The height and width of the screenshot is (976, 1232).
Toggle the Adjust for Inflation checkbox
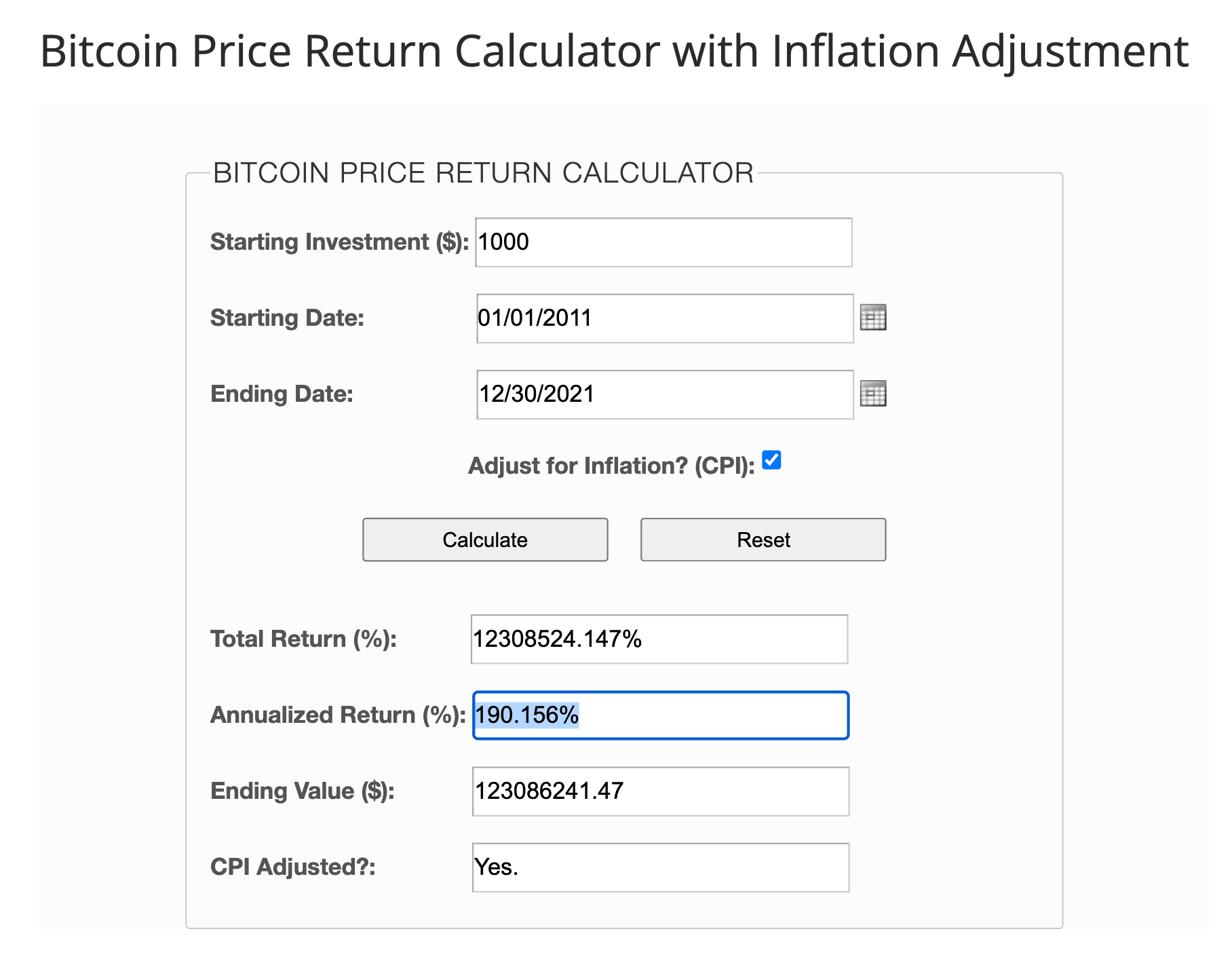[771, 460]
